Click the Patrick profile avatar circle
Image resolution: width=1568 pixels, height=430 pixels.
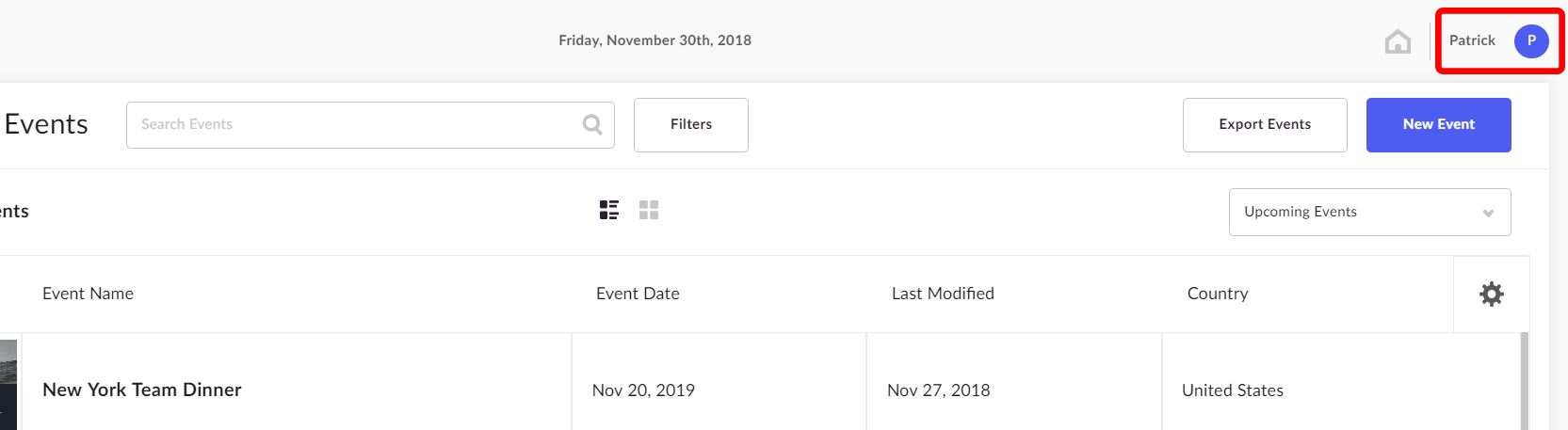click(1531, 40)
